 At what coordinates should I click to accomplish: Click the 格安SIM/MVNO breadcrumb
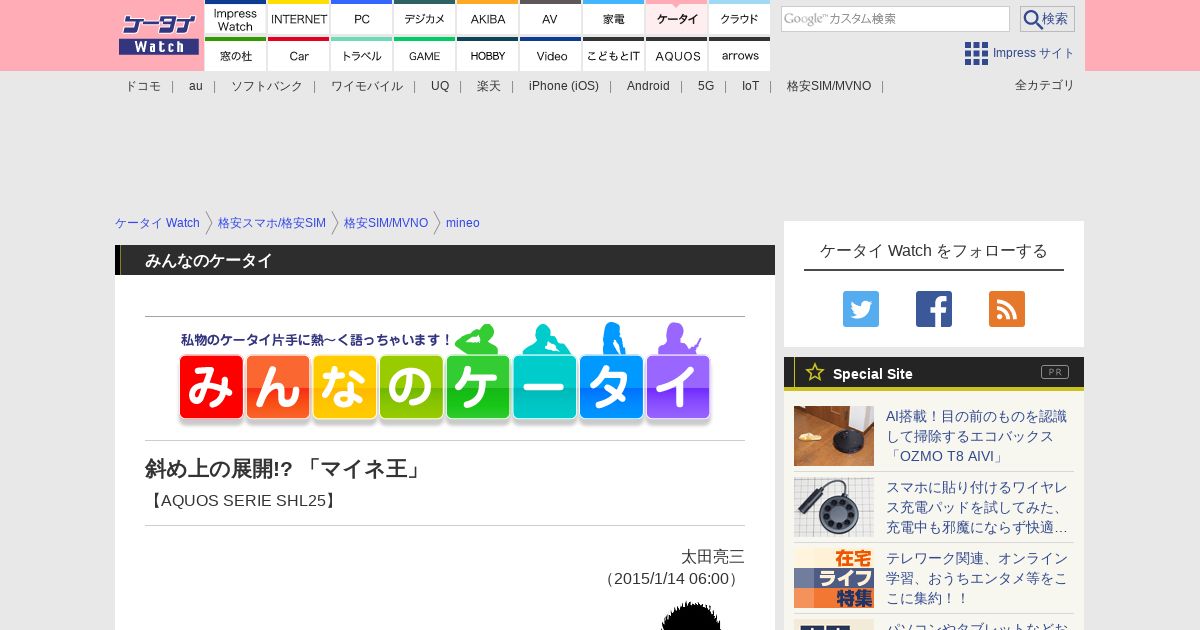point(386,223)
